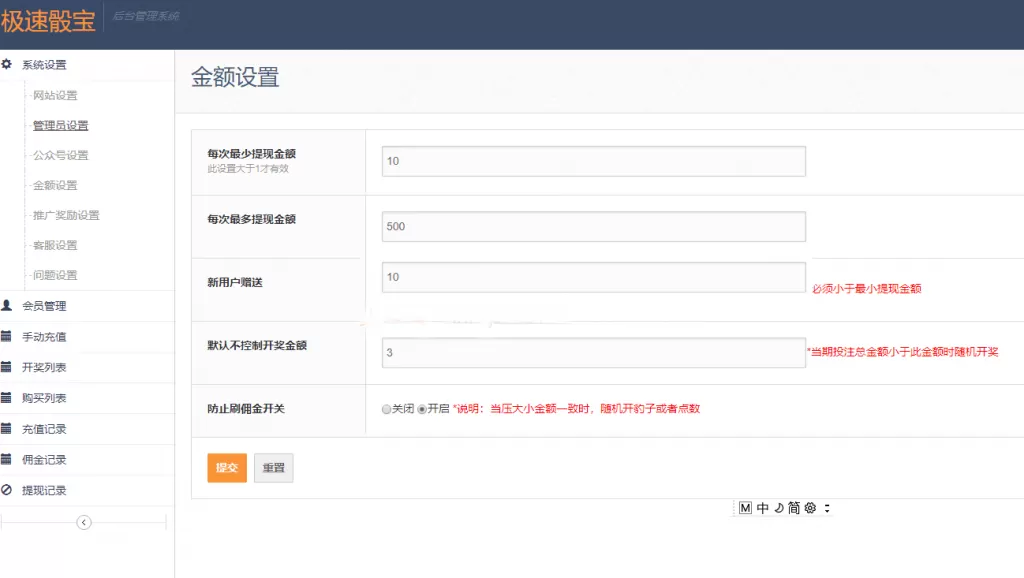The height and width of the screenshot is (578, 1024).
Task: Open IME settings gear in input toolbar
Action: 810,508
